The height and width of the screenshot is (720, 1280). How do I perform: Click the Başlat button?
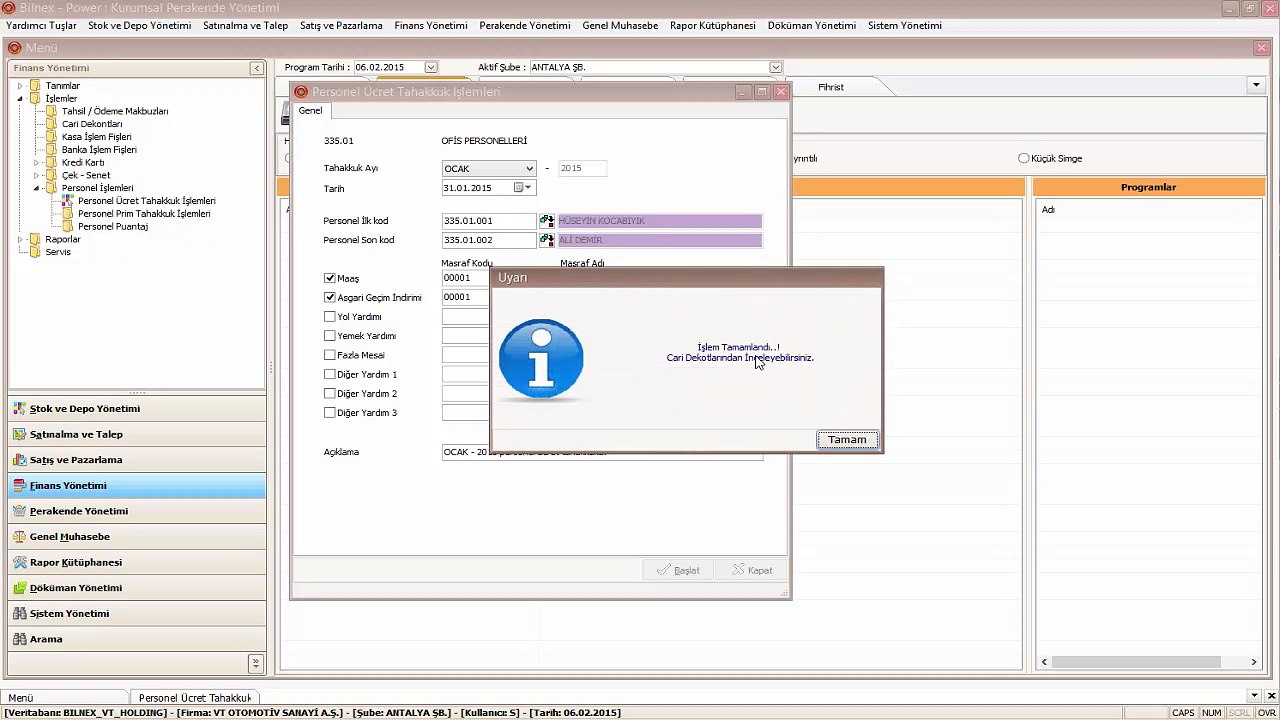678,570
